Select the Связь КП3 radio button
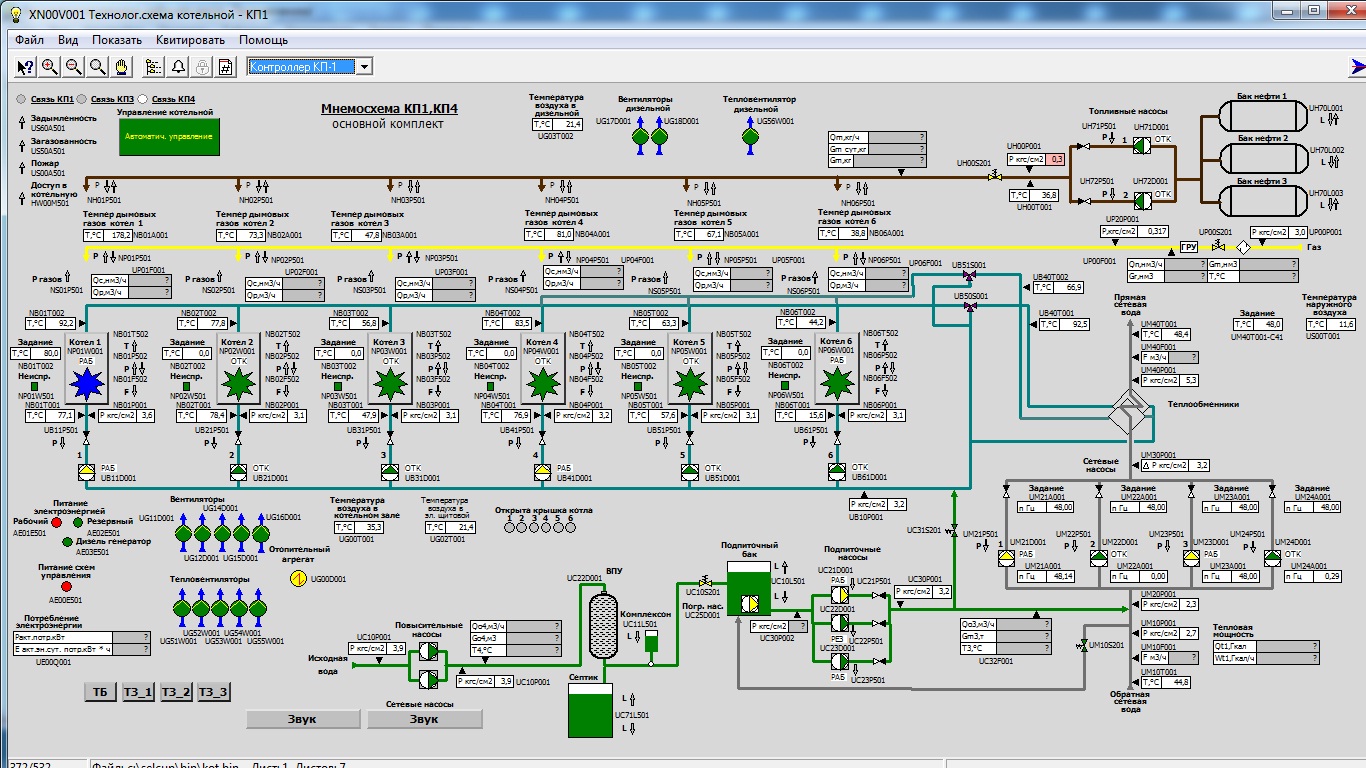This screenshot has width=1366, height=768. point(82,100)
